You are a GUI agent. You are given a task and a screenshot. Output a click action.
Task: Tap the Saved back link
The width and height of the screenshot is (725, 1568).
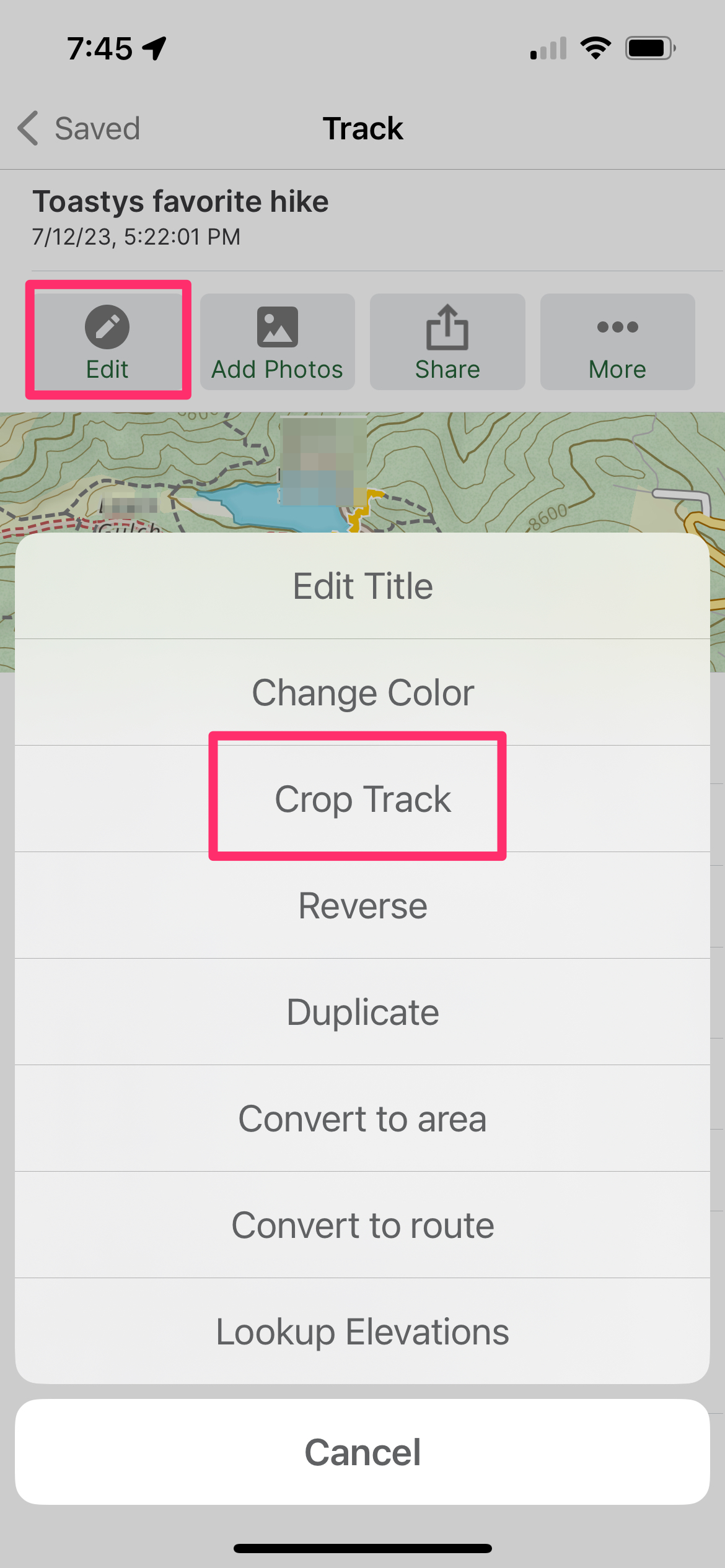(x=97, y=128)
